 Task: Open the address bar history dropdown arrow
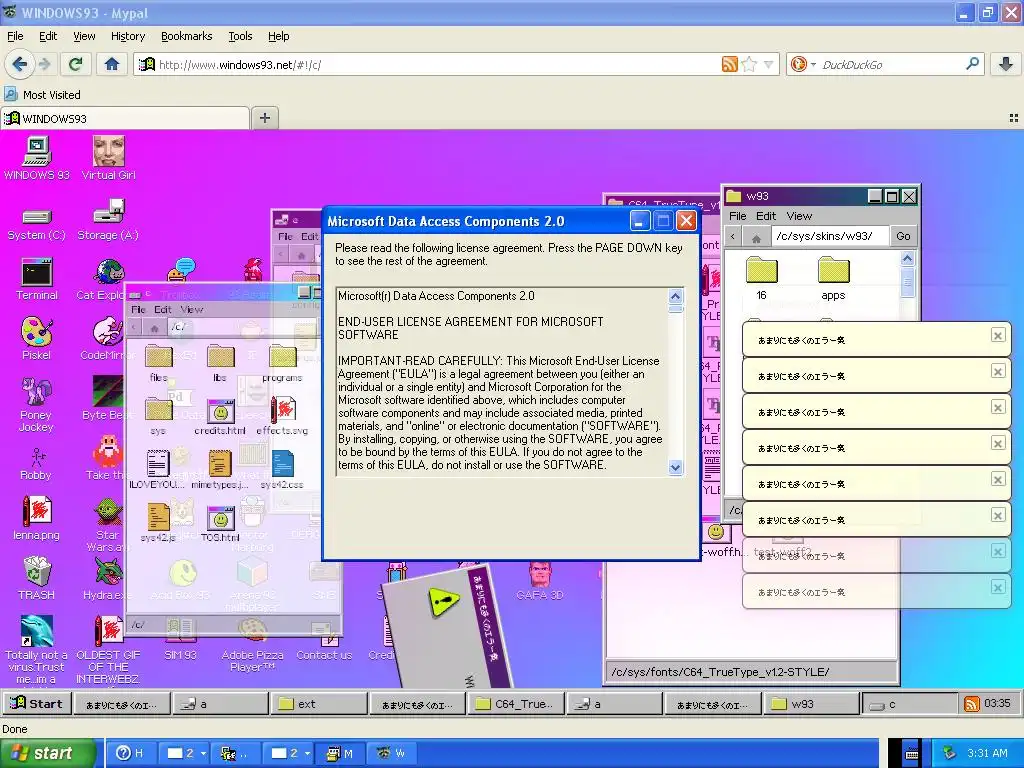coord(769,64)
